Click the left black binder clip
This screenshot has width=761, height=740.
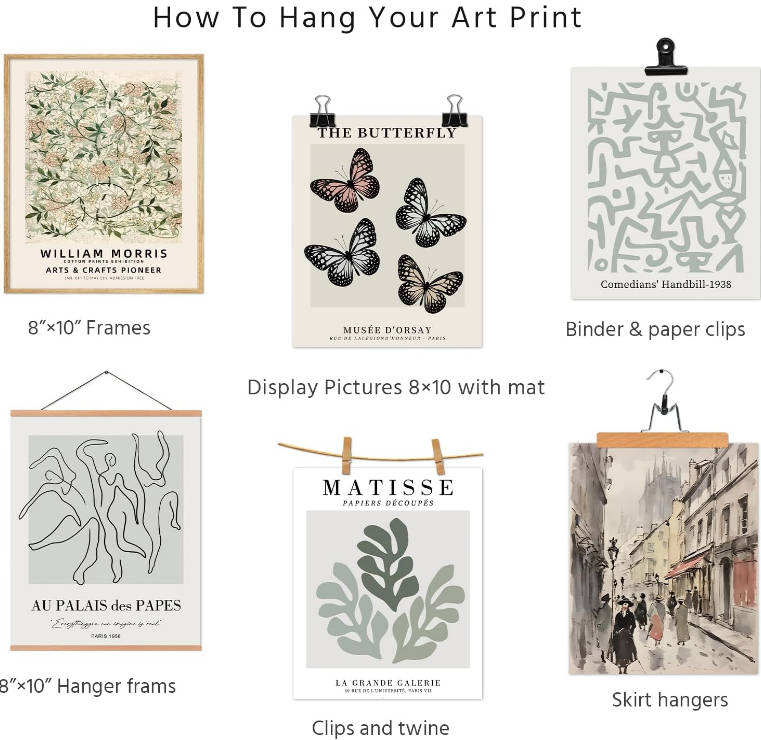322,112
